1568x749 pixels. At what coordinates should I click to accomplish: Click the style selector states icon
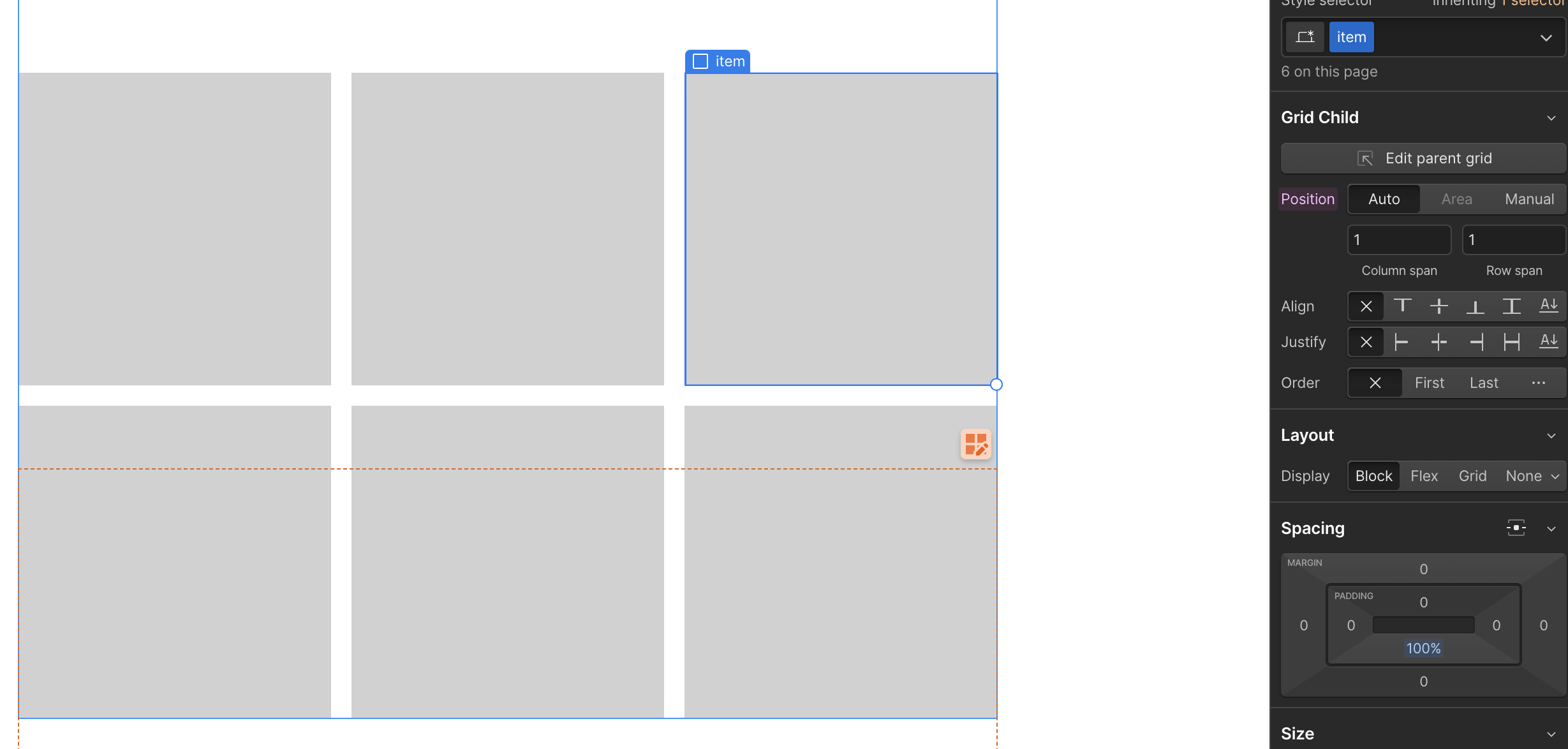(x=1305, y=37)
